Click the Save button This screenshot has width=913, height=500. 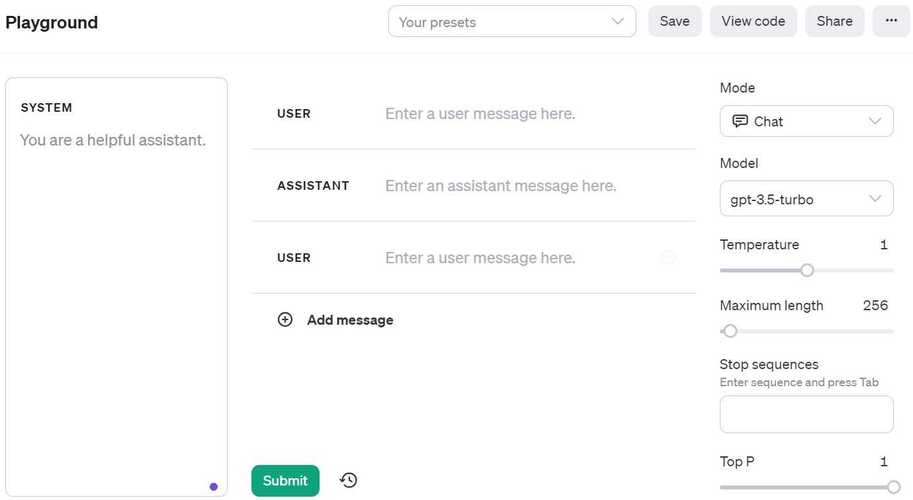(674, 21)
